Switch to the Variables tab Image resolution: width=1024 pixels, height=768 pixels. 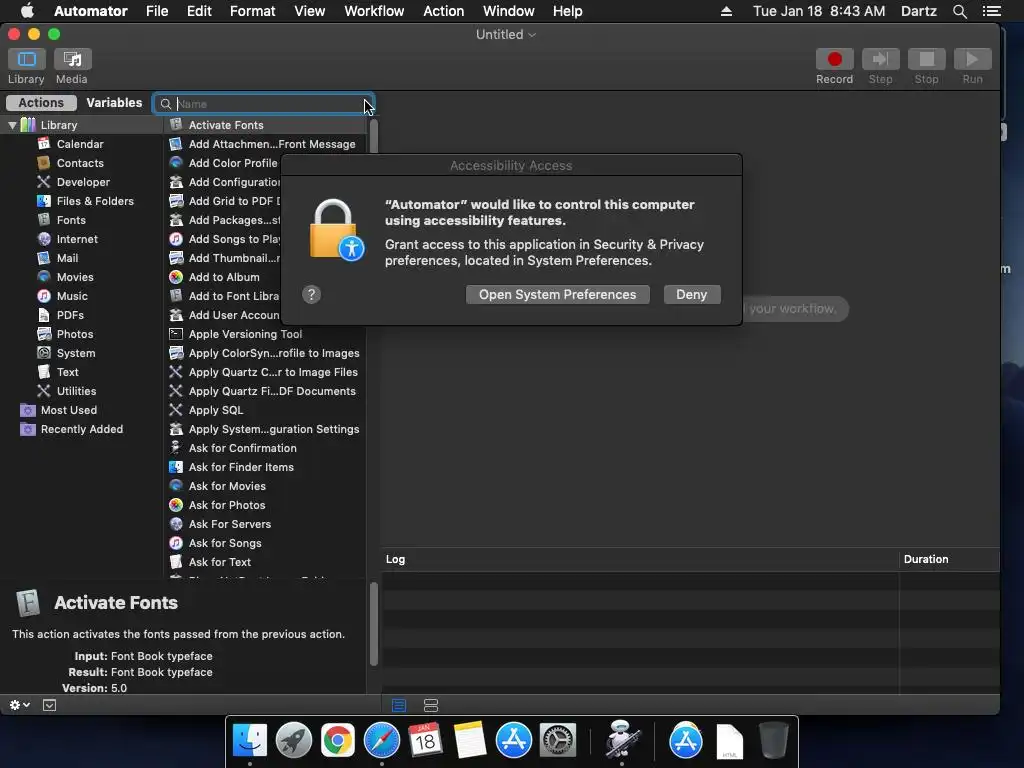pyautogui.click(x=114, y=103)
